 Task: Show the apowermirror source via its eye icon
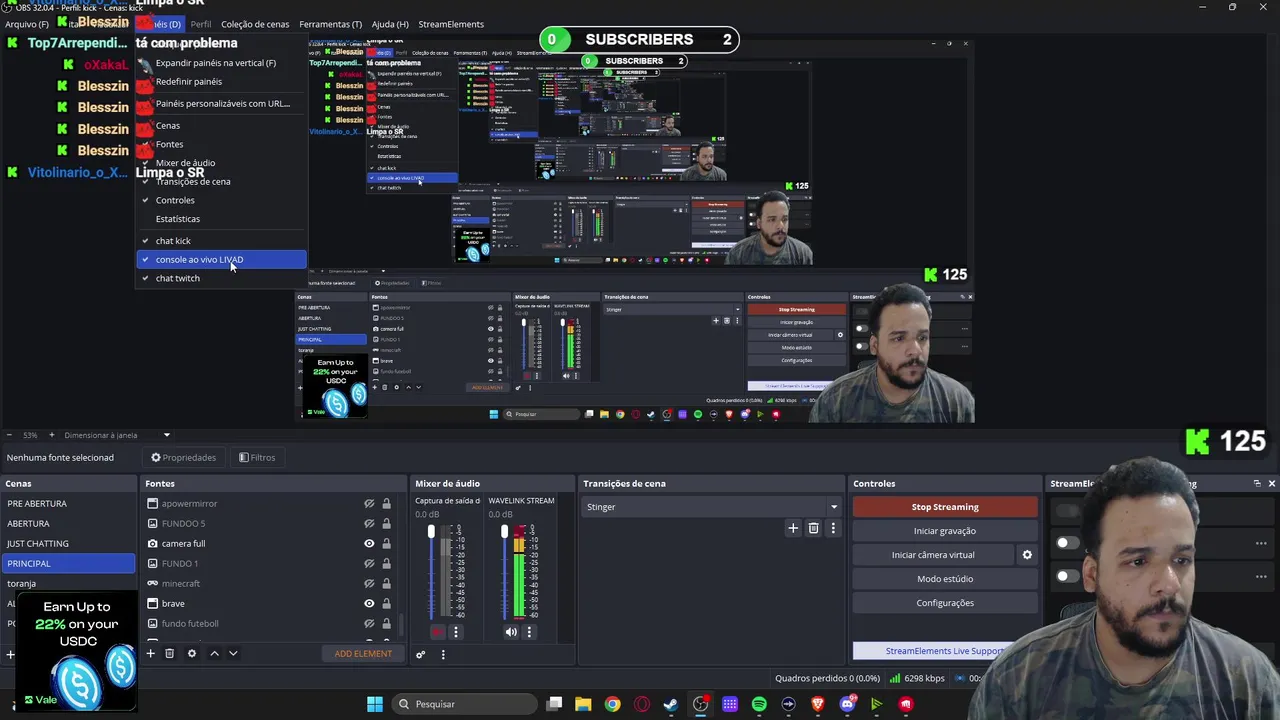click(369, 504)
